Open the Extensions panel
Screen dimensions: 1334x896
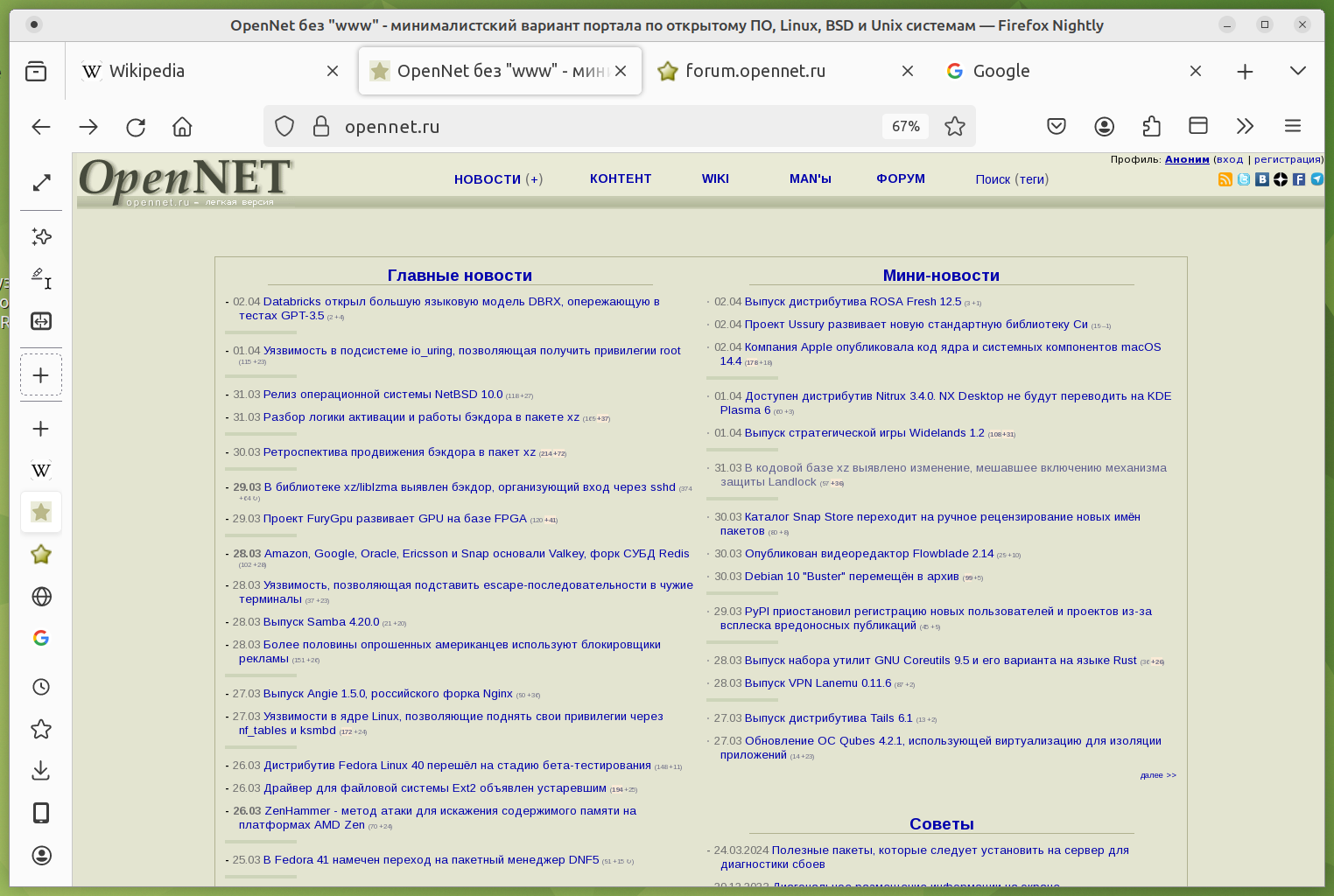point(1152,127)
